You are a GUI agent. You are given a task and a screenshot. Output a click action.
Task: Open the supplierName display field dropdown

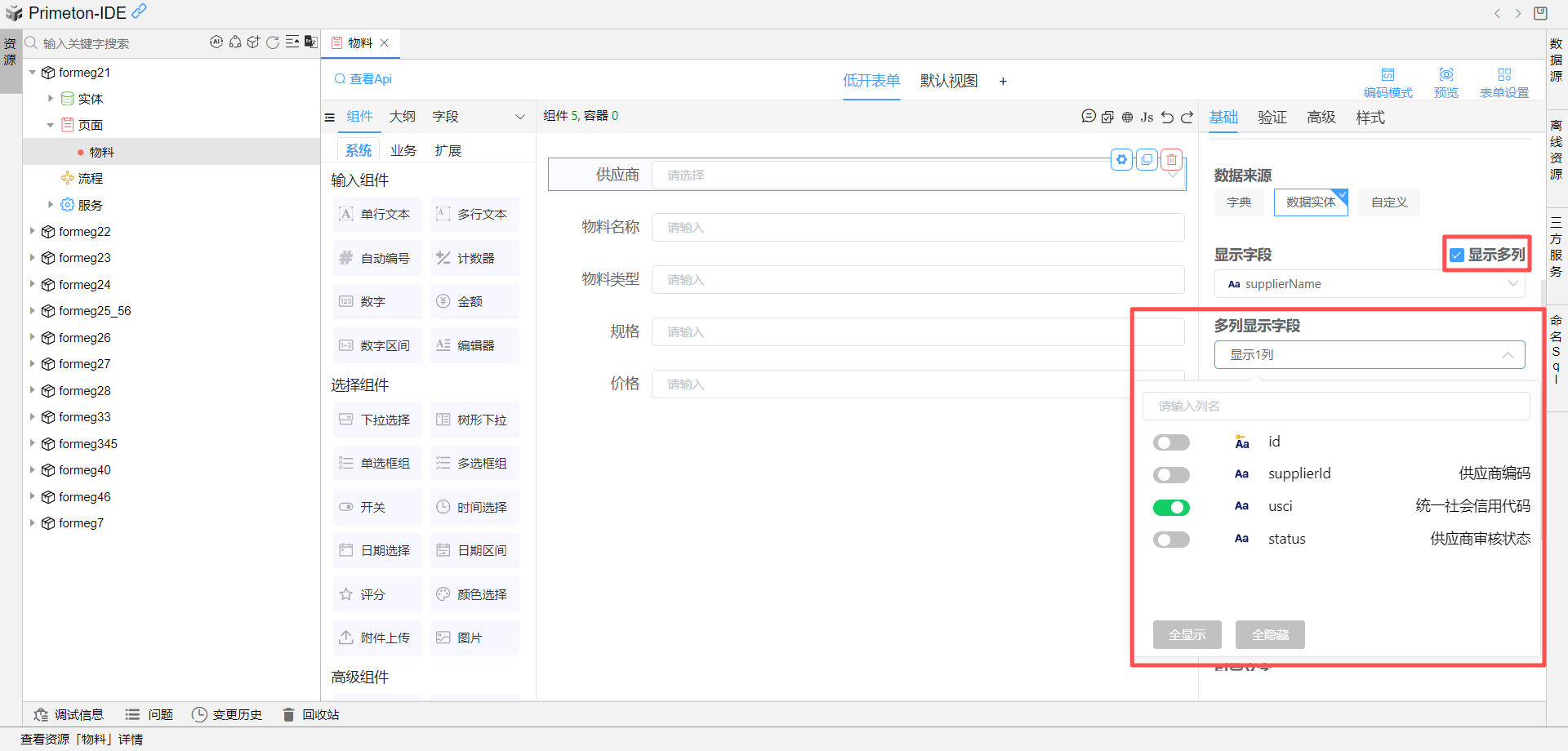point(1369,284)
